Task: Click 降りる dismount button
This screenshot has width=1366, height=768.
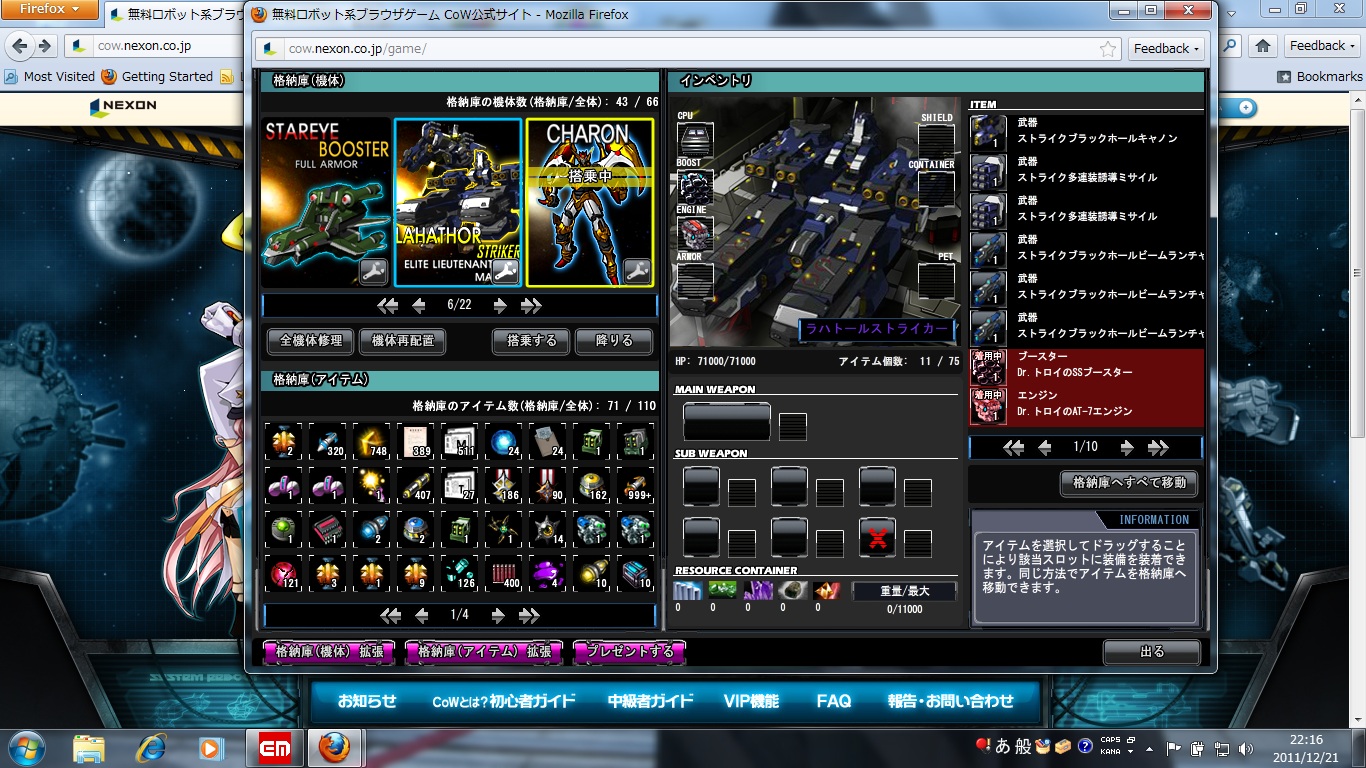Action: 614,341
